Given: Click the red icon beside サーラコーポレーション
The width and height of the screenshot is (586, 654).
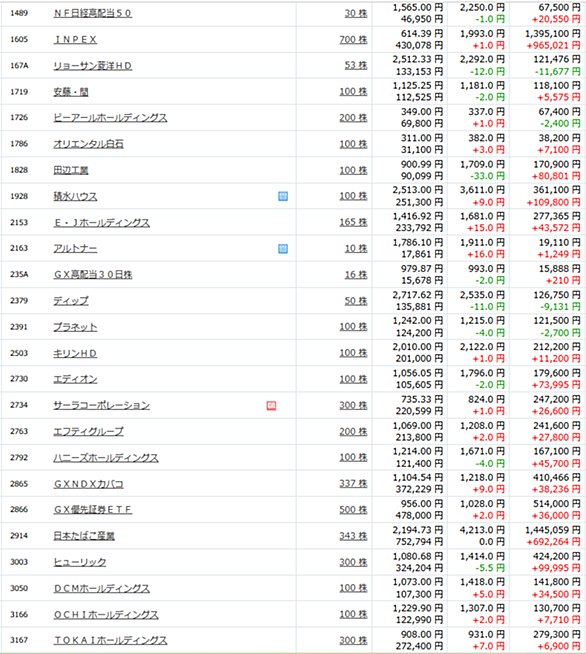Looking at the screenshot, I should click(x=271, y=405).
